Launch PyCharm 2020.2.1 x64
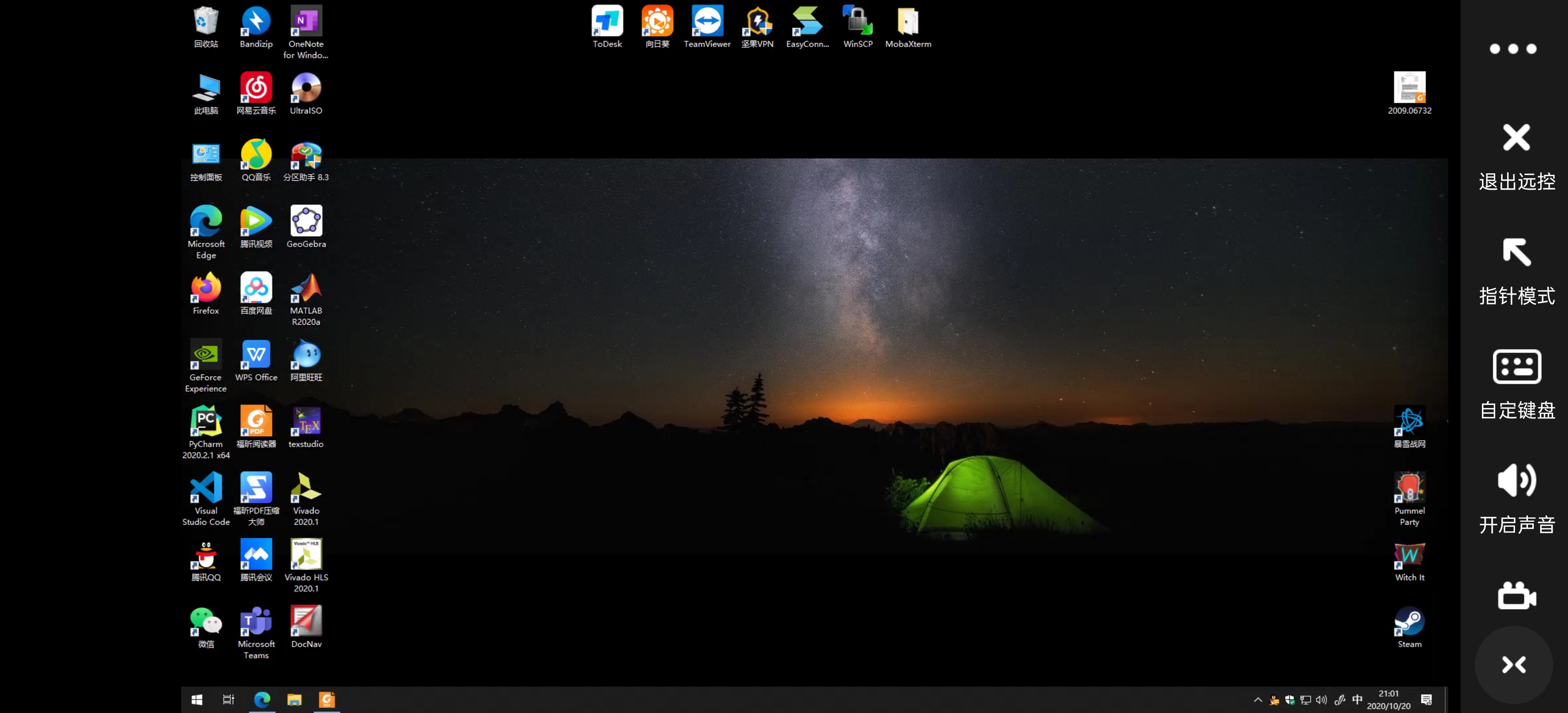This screenshot has height=713, width=1568. pyautogui.click(x=206, y=432)
